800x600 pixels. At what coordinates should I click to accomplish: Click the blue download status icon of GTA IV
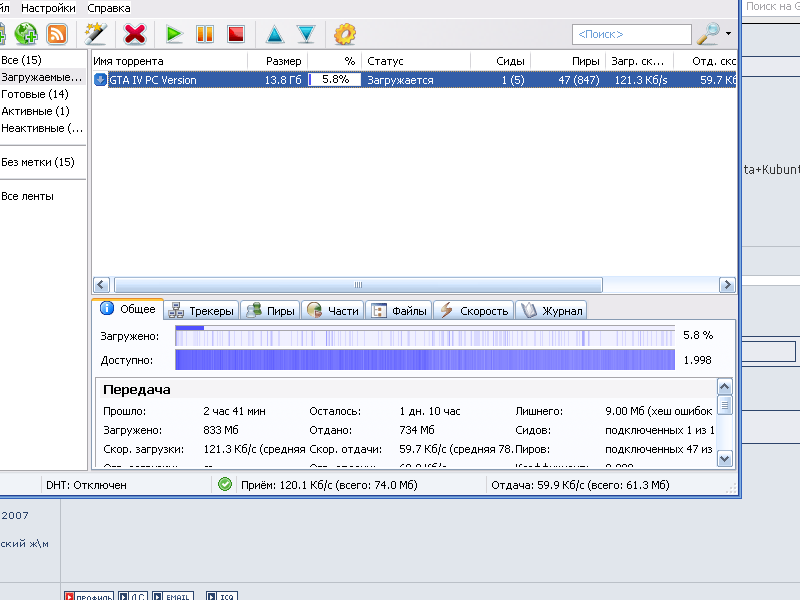click(x=101, y=80)
